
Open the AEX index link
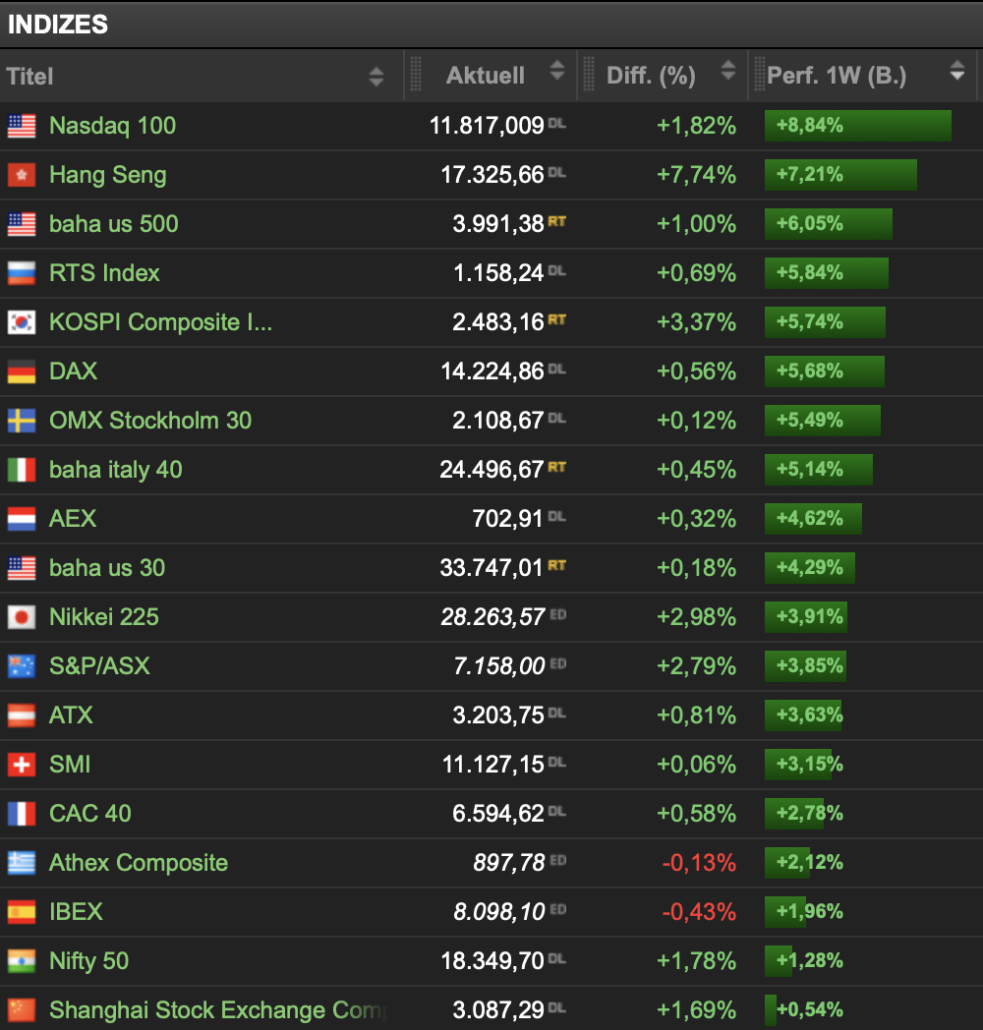coord(72,519)
